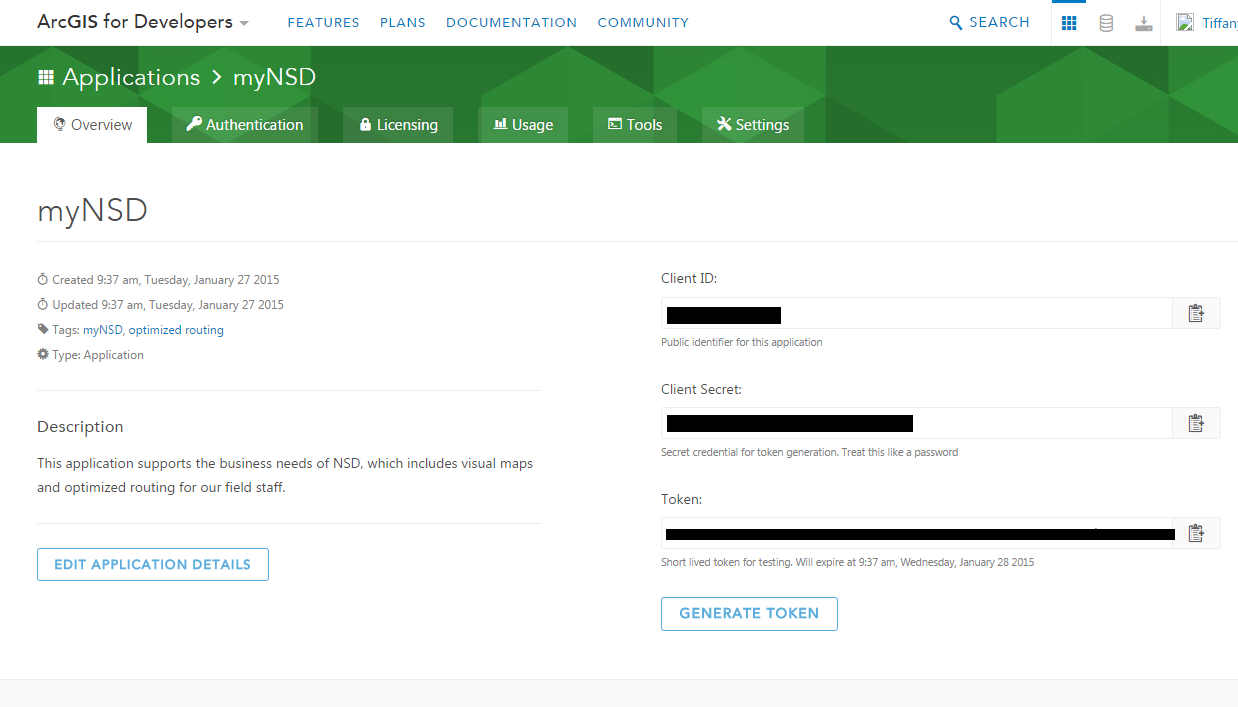Open the Documentation menu
The width and height of the screenshot is (1238, 707).
(511, 23)
